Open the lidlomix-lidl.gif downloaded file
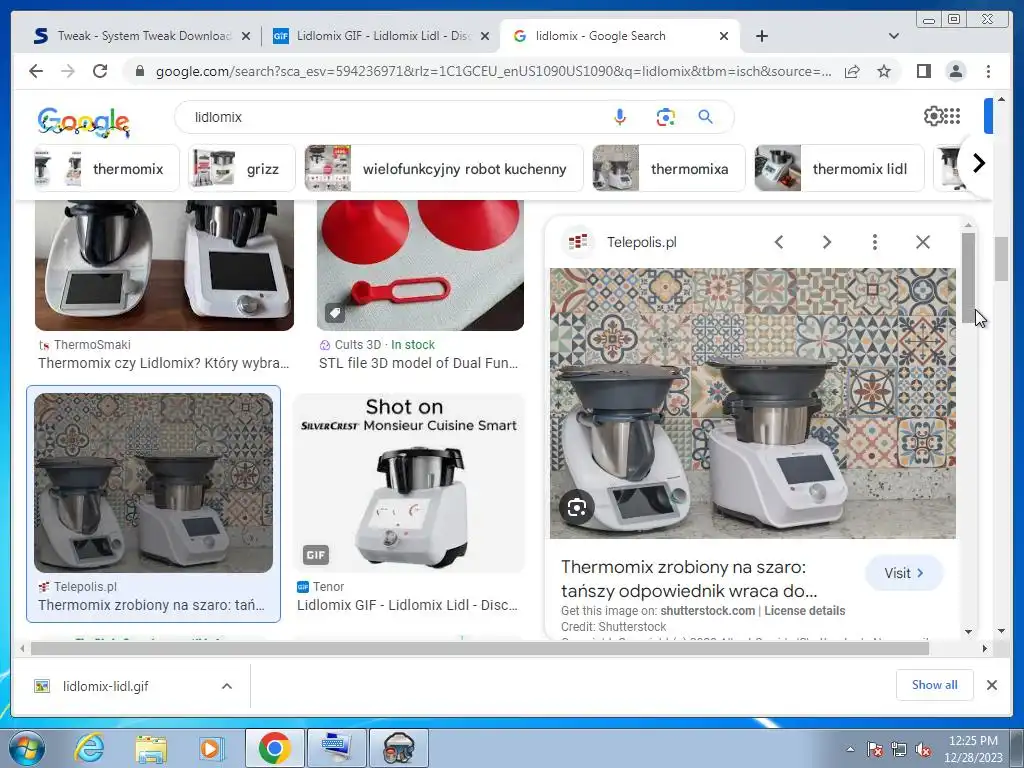The height and width of the screenshot is (768, 1024). [105, 686]
